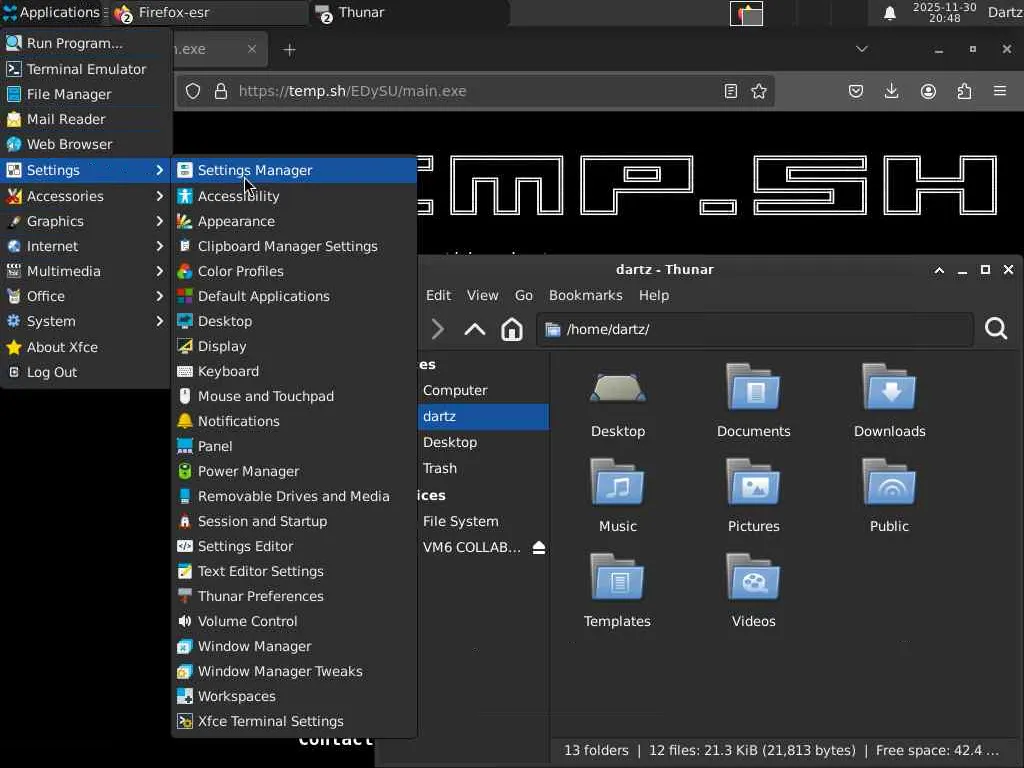Open Window Manager Tweaks settings
Screen dimensions: 1024x768
point(280,671)
